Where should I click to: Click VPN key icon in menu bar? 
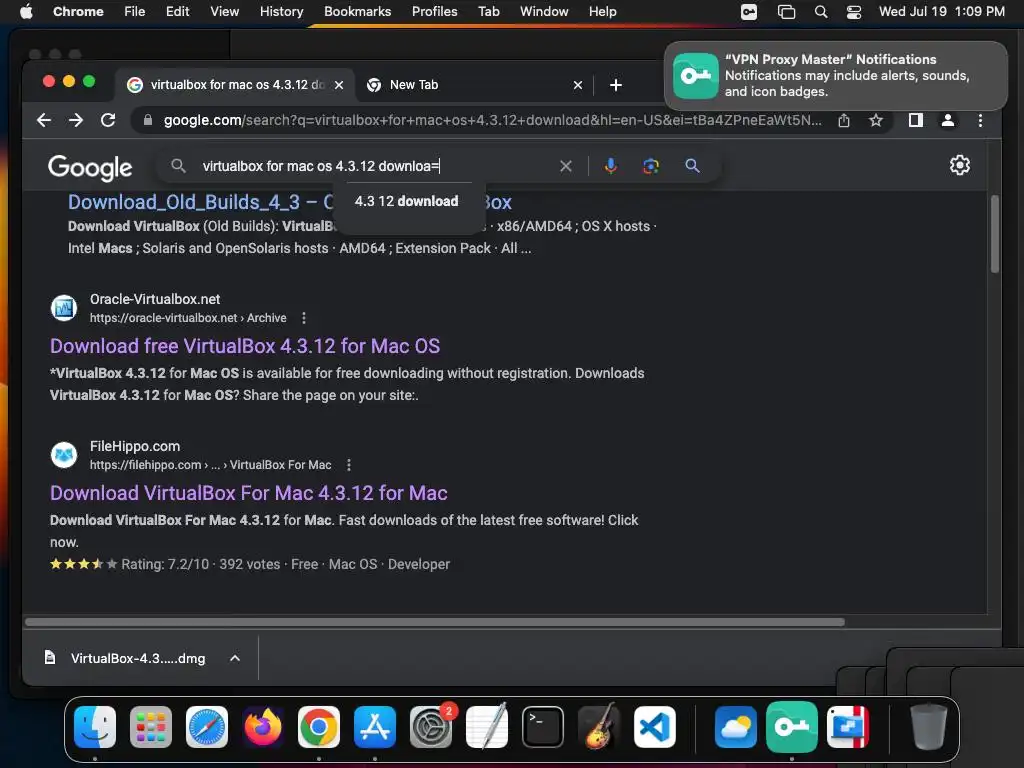749,12
